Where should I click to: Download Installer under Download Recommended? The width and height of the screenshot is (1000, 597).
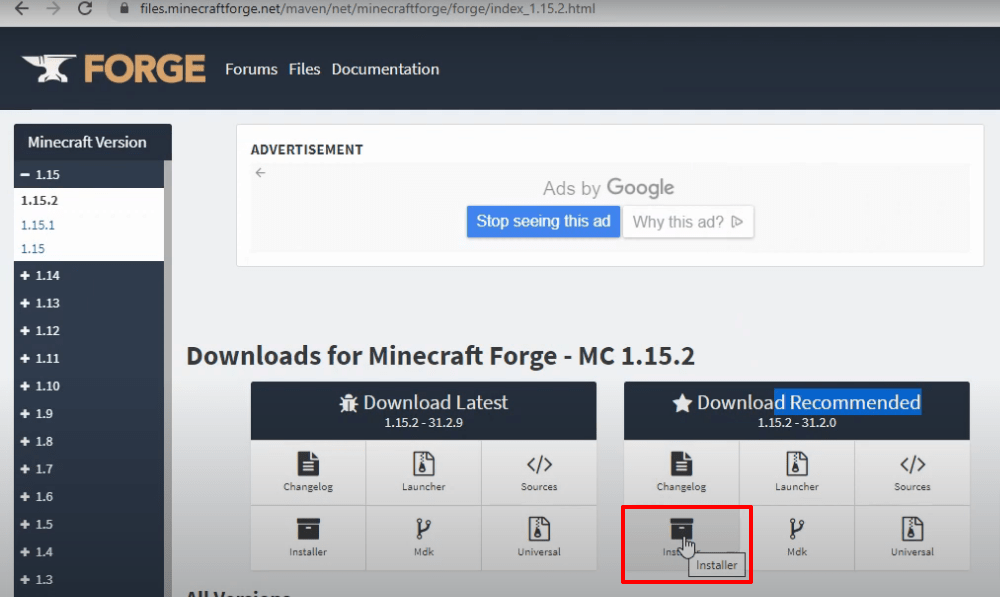(681, 538)
